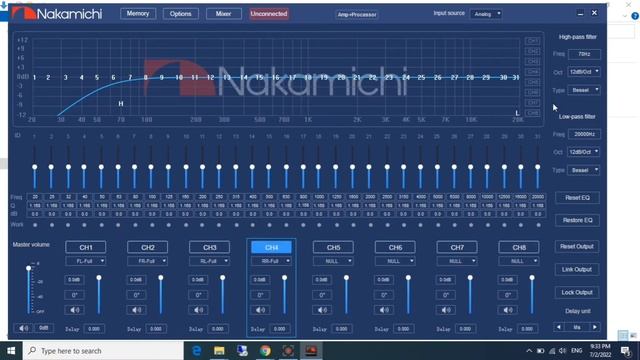Open the battery status tray icon

click(540, 351)
